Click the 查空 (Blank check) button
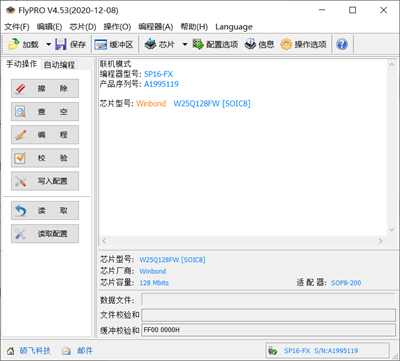The image size is (400, 361). [45, 111]
